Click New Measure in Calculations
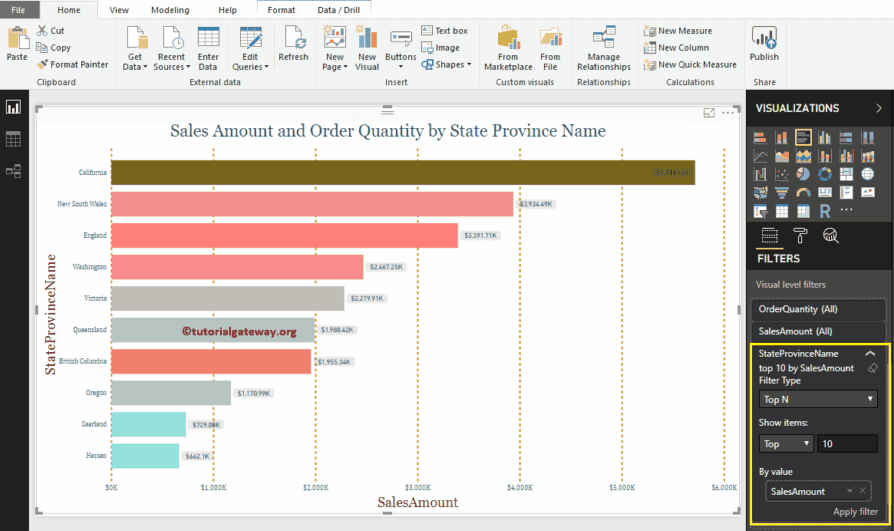 tap(684, 31)
